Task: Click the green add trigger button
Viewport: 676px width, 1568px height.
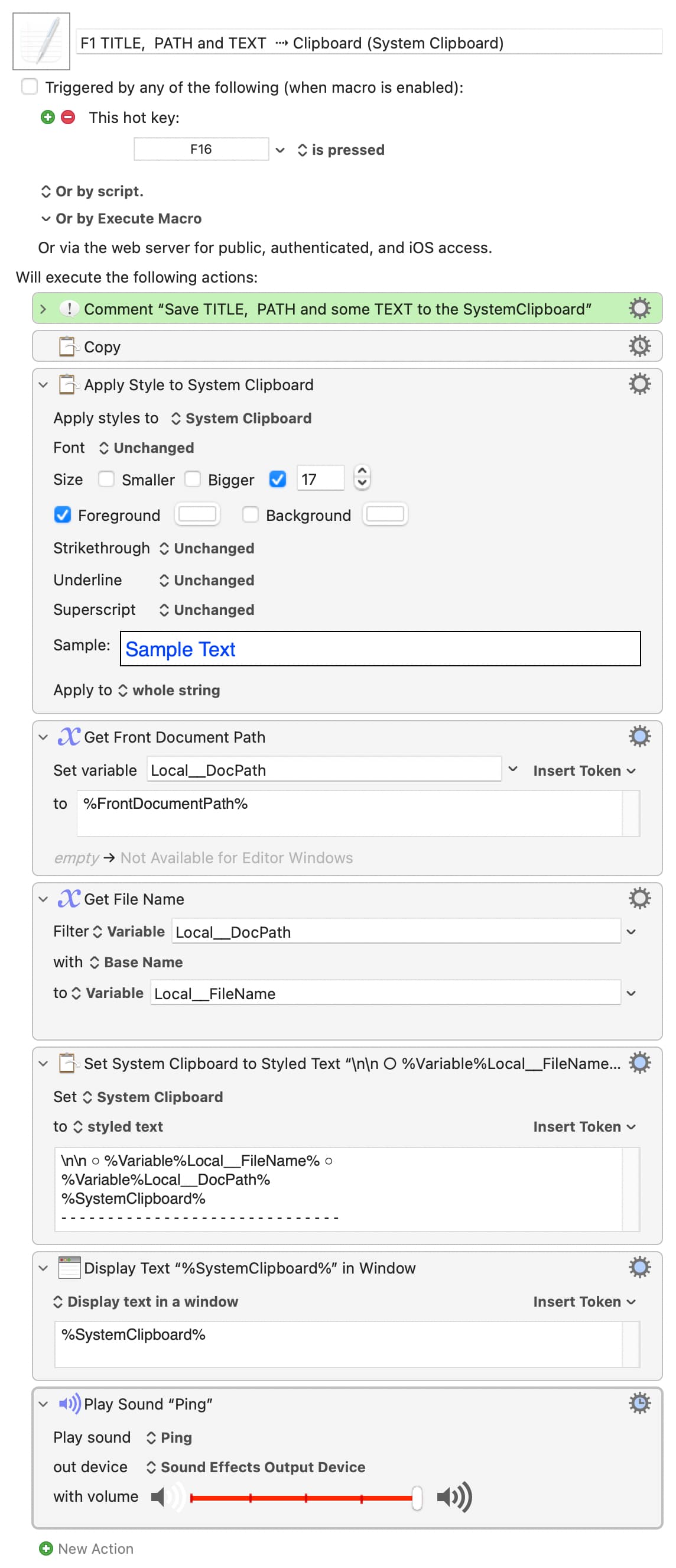Action: [x=47, y=117]
